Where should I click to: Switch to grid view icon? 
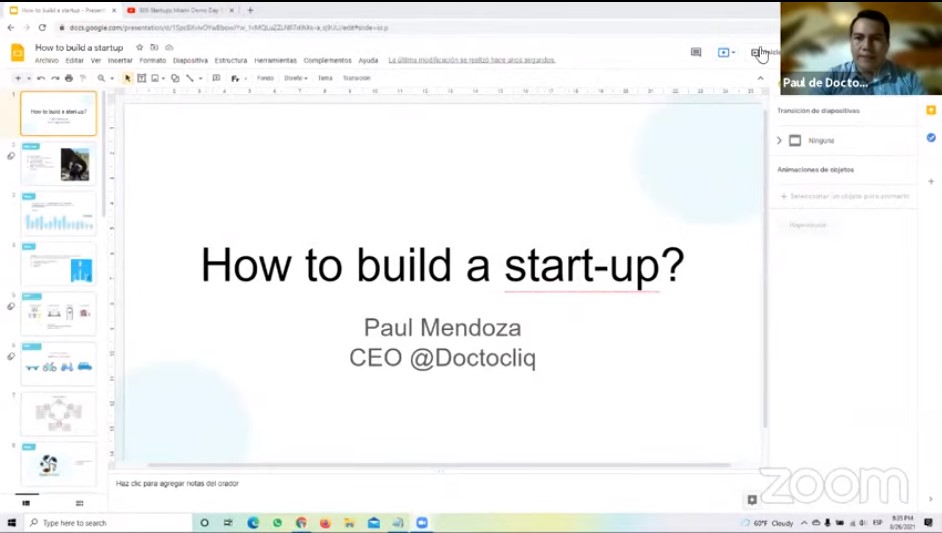[79, 503]
